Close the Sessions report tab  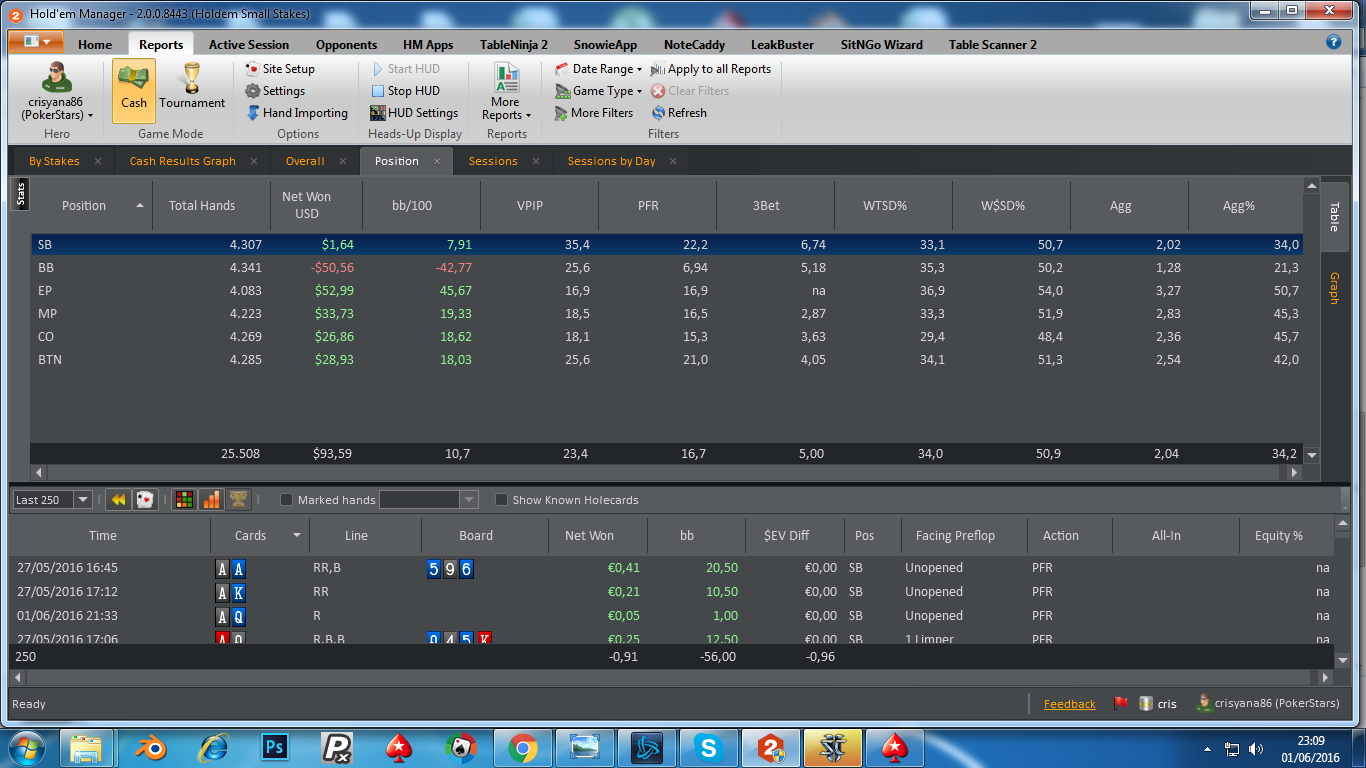point(536,161)
